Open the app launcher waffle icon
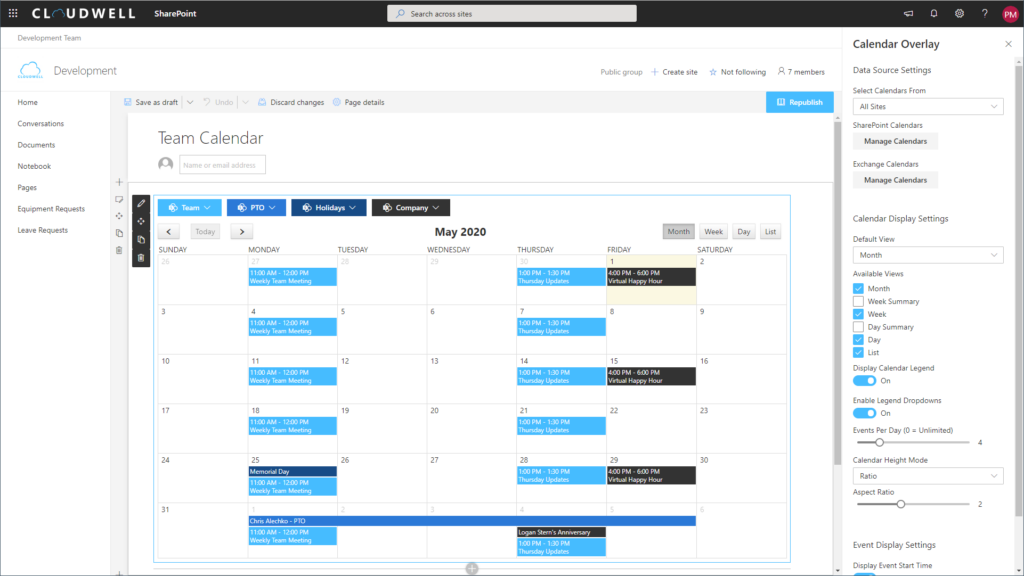 [x=13, y=13]
